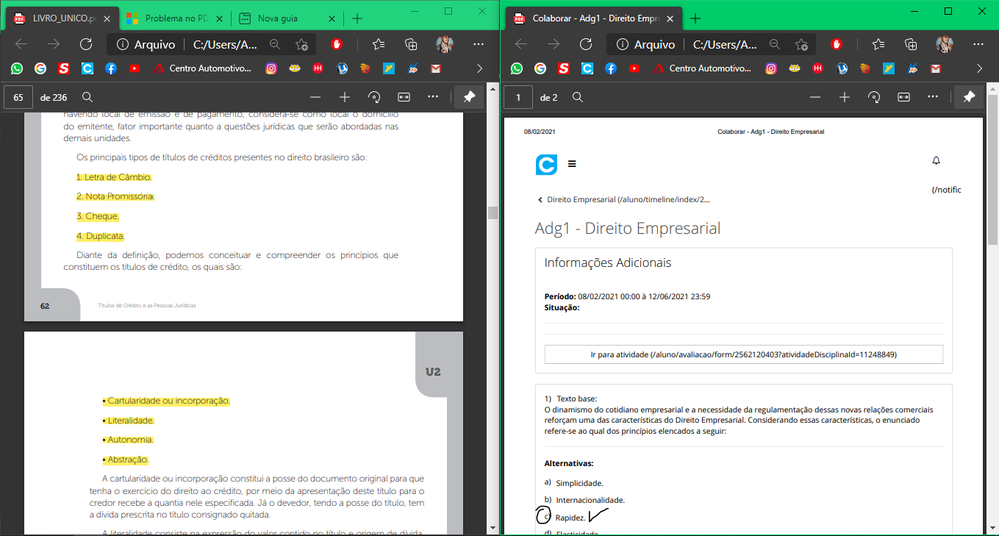Click left PDF scrollbar down arrow
This screenshot has height=536, width=999.
pyautogui.click(x=492, y=528)
